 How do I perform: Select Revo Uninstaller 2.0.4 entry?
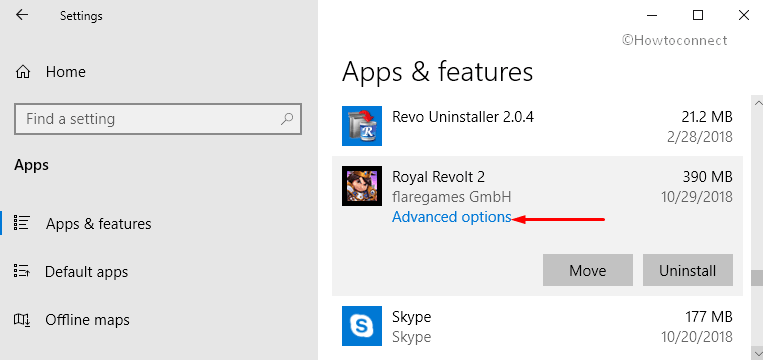[x=463, y=117]
